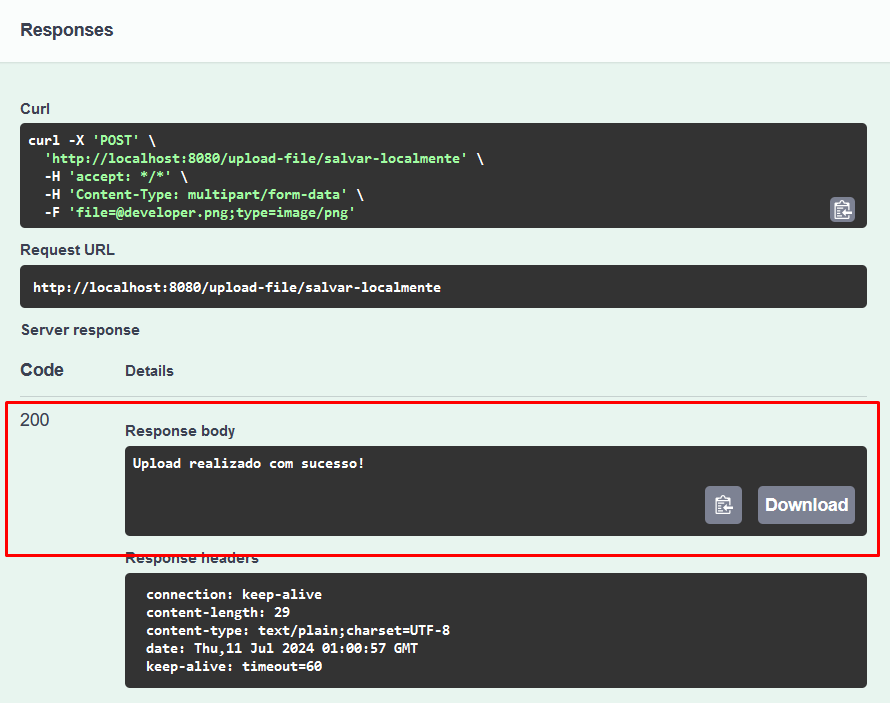890x703 pixels.
Task: Click the date response header line
Action: (282, 649)
